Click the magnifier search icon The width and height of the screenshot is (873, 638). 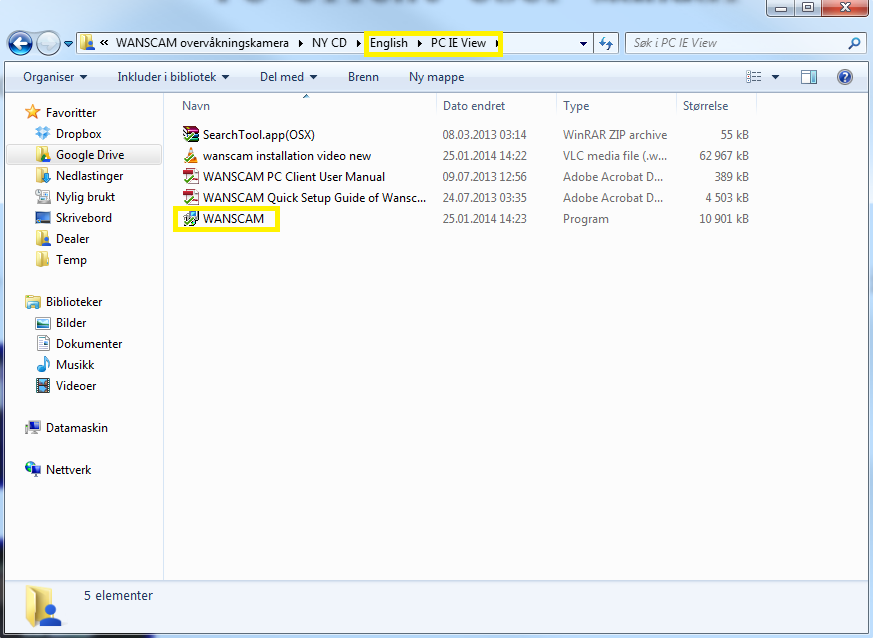pyautogui.click(x=854, y=43)
